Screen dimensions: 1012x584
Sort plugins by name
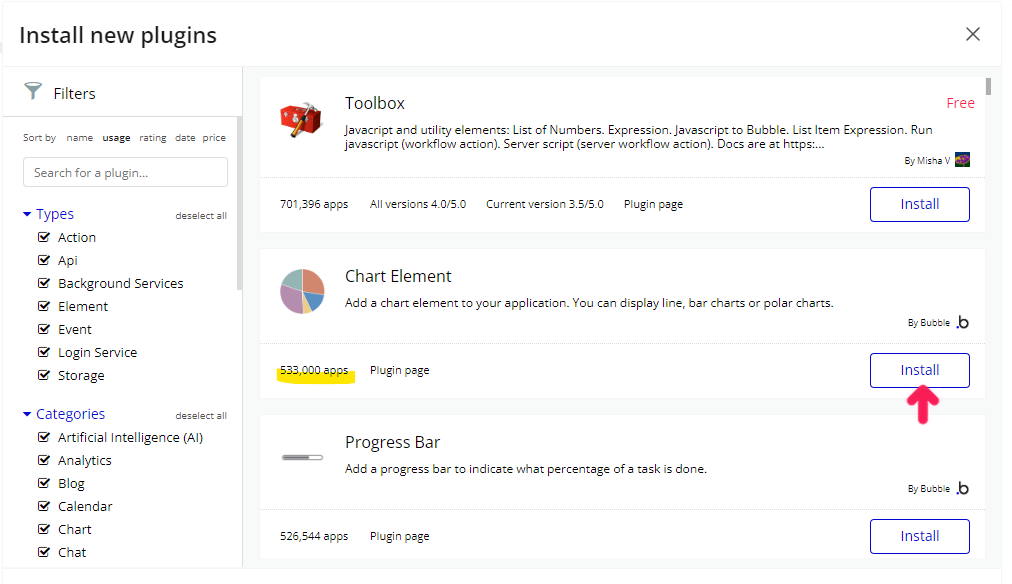(x=79, y=137)
